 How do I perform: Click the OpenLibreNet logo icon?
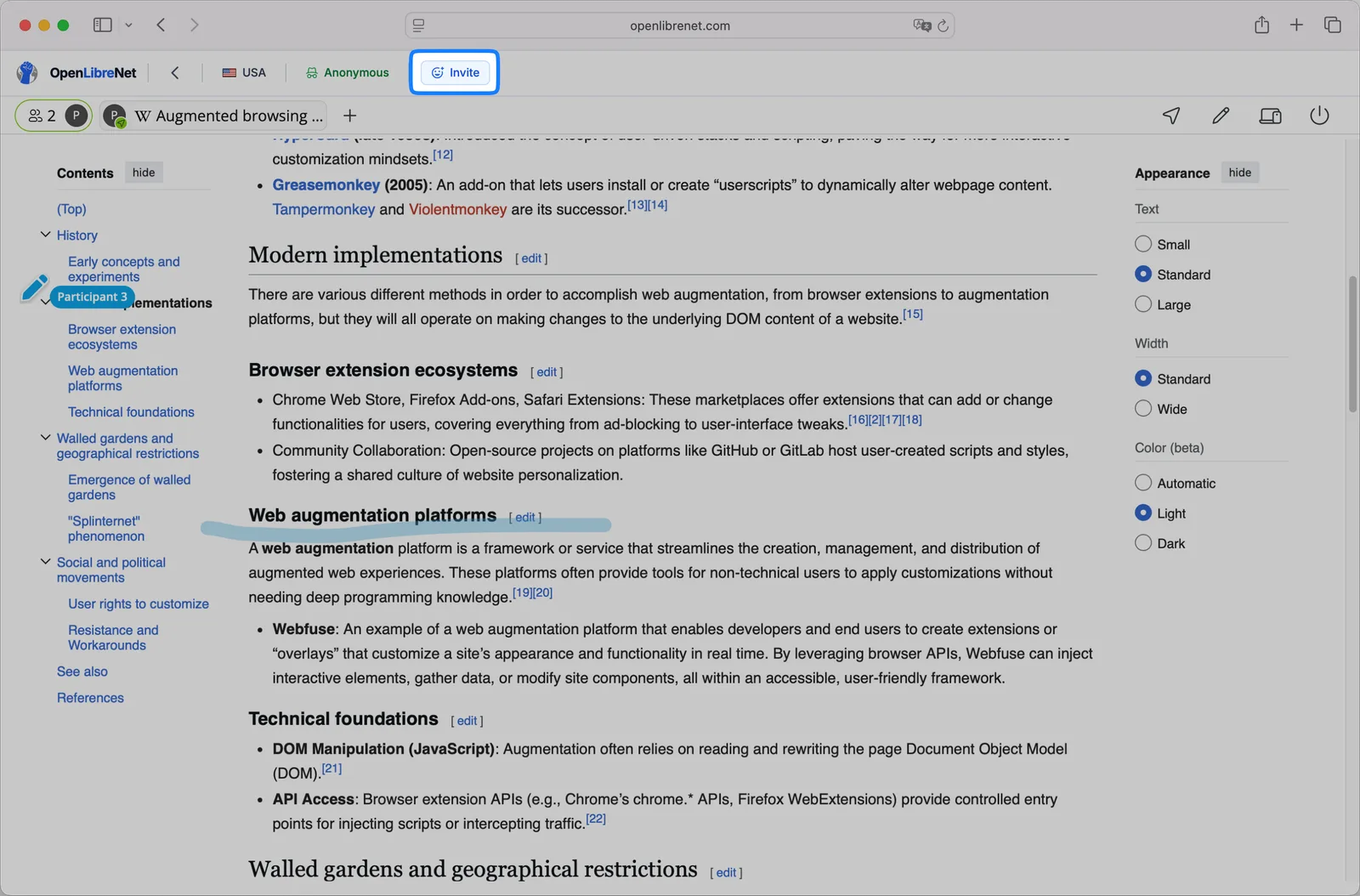pyautogui.click(x=27, y=72)
